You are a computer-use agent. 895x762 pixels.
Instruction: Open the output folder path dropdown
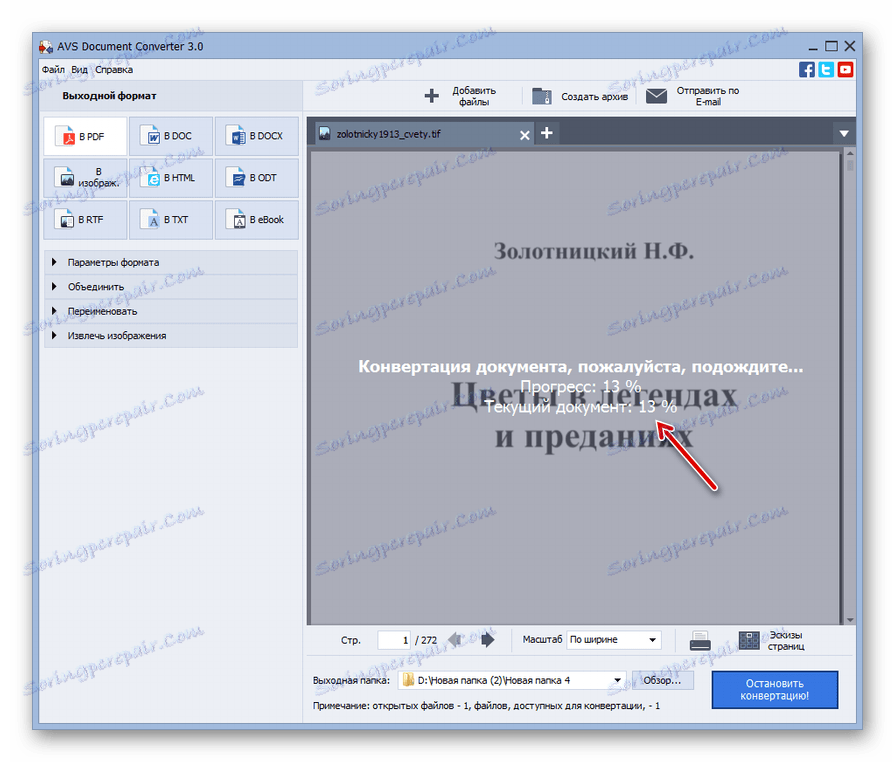(617, 680)
